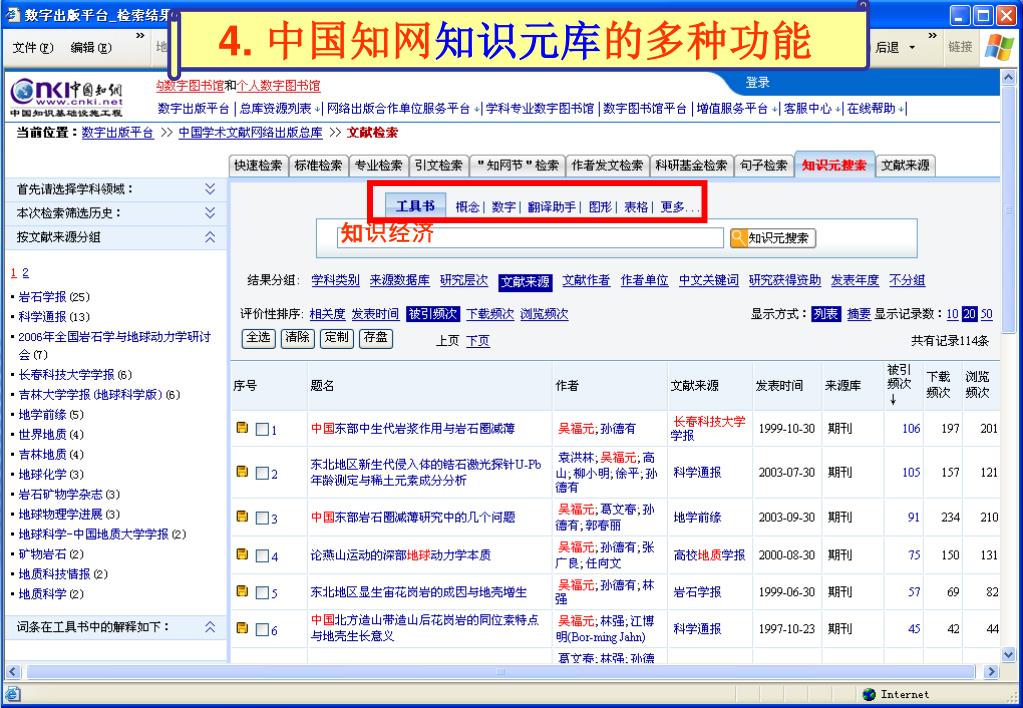This screenshot has height=708, width=1023.
Task: Click the 被引频次 sort arrow in header
Action: 893,399
